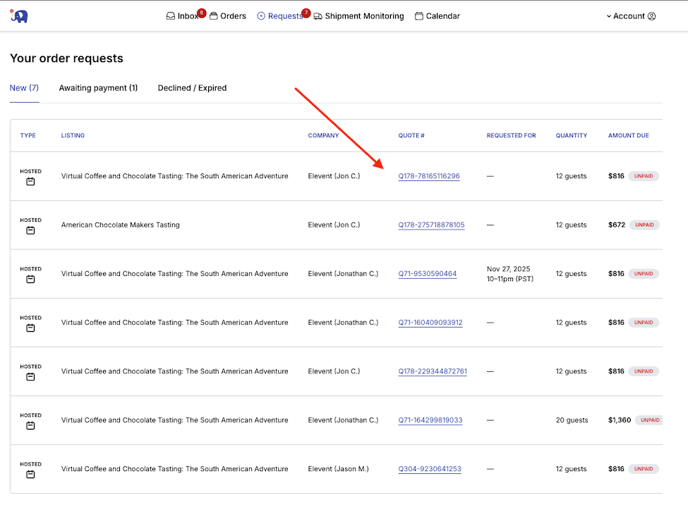Open the Calendar icon in navigation
Image resolution: width=688 pixels, height=524 pixels.
pyautogui.click(x=419, y=16)
